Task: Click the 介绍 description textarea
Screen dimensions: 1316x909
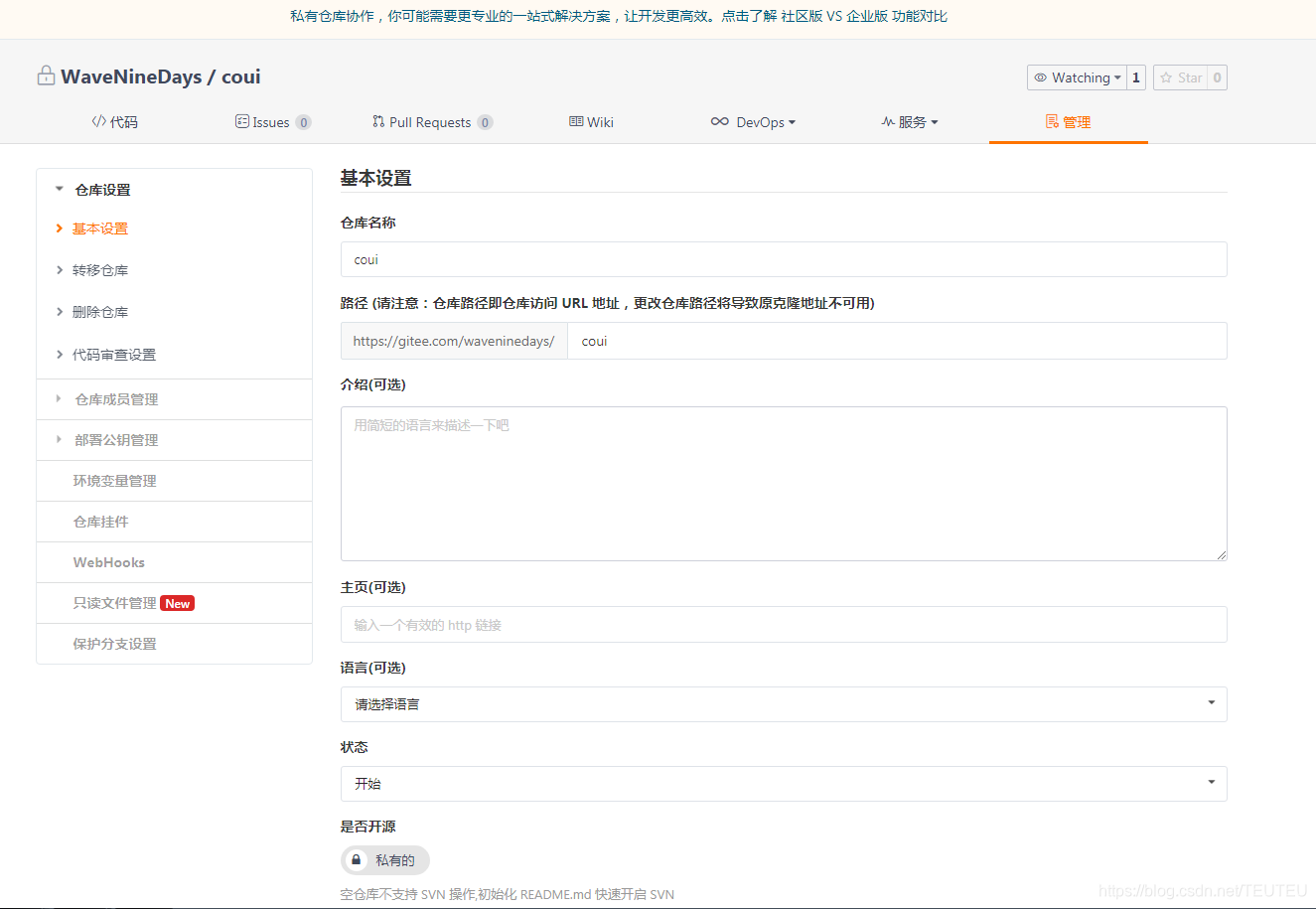Action: (784, 484)
